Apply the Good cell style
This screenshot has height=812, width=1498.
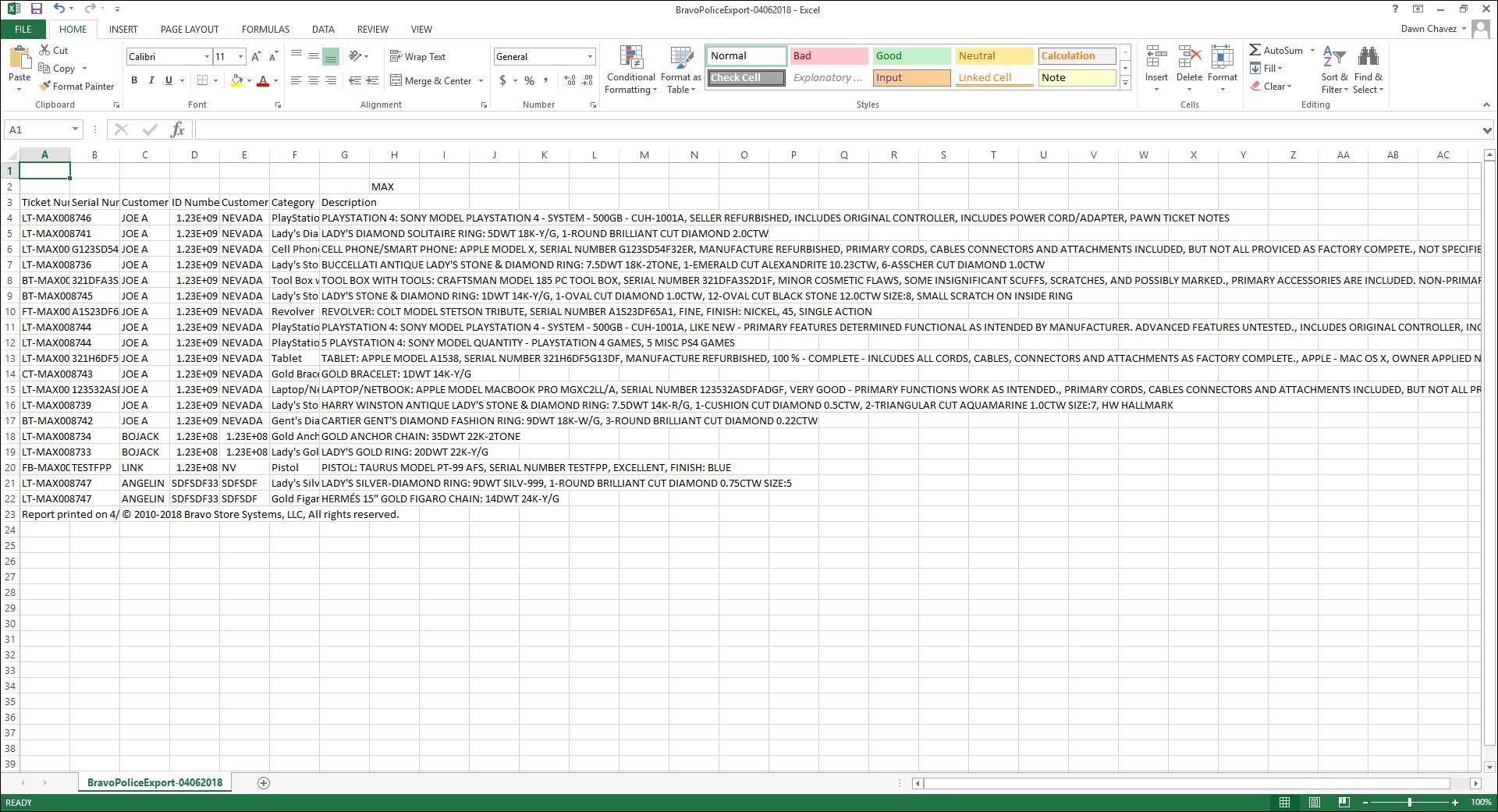[x=911, y=55]
